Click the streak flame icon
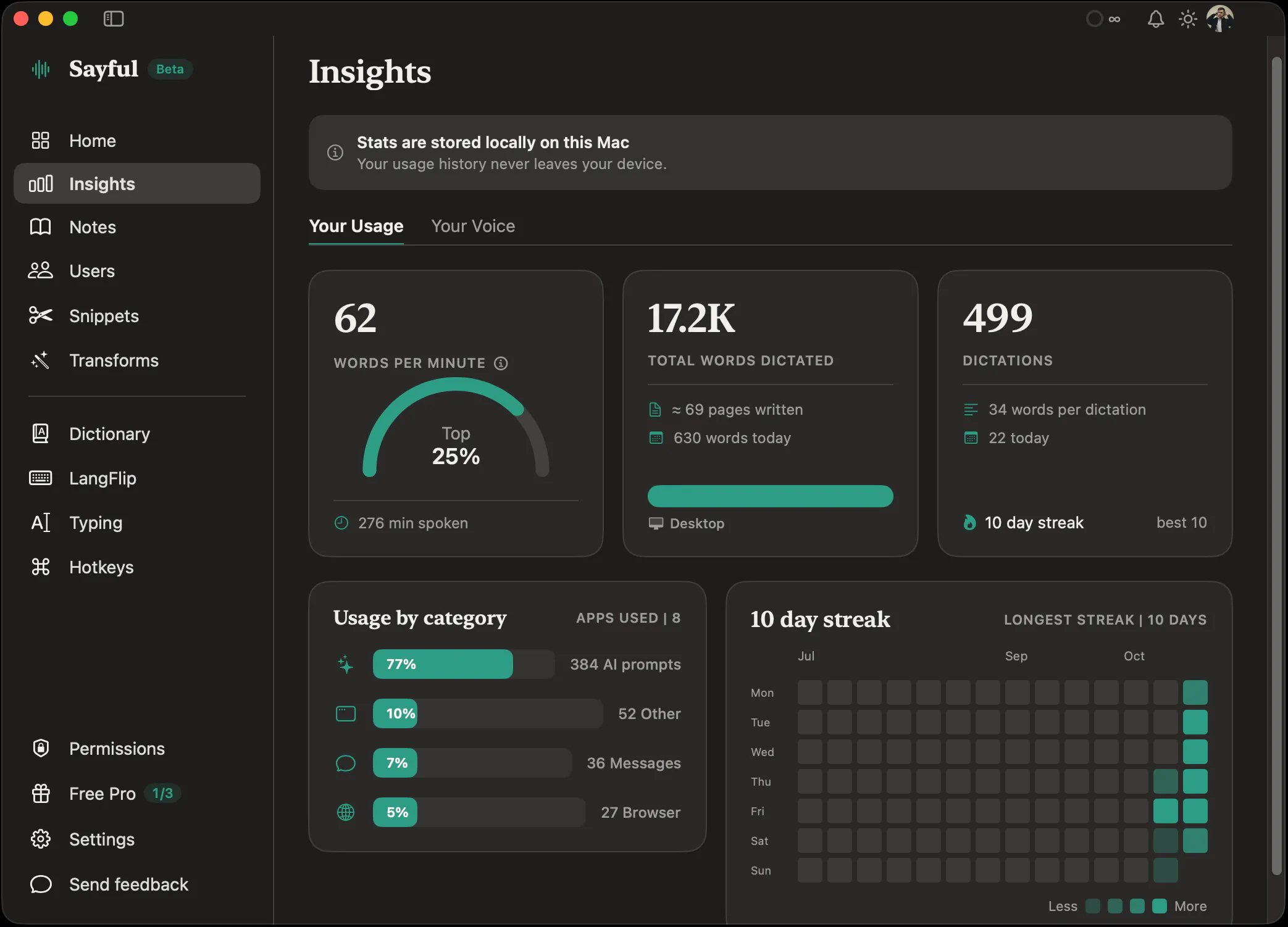The image size is (1288, 927). [970, 523]
